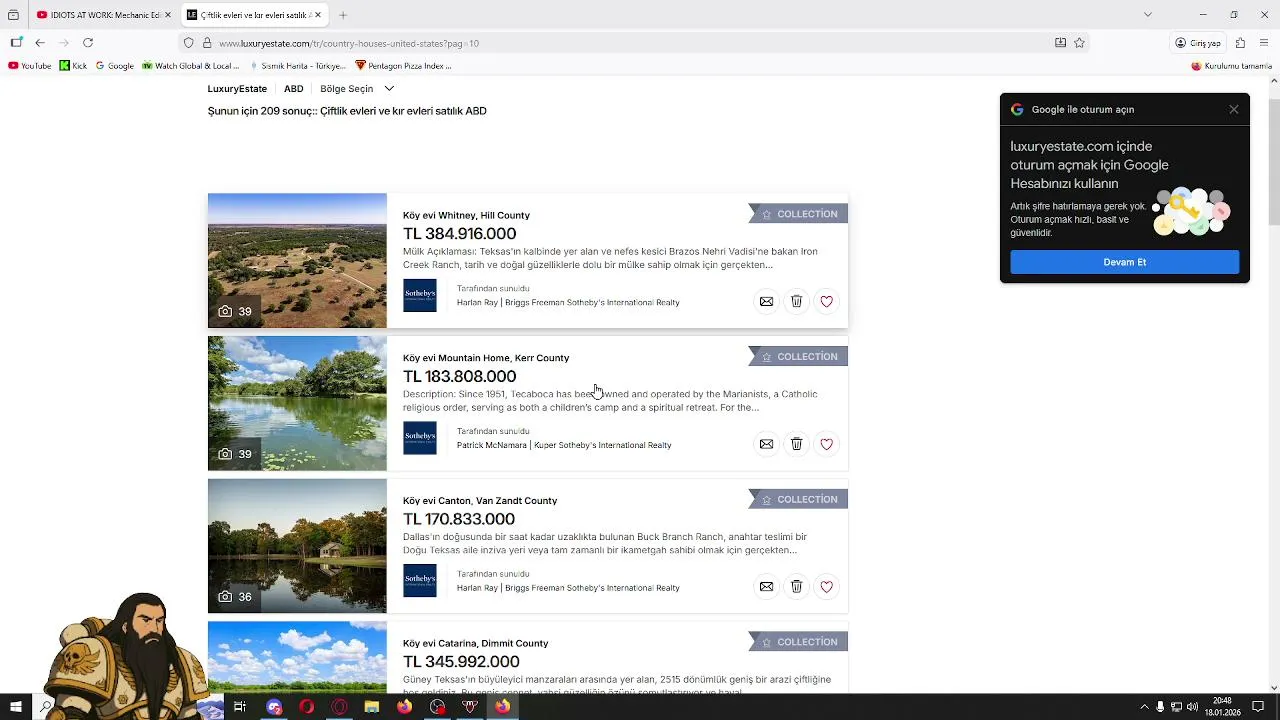Open Köy evi Canton, Van Zandt County title
1280x720 pixels.
(480, 501)
